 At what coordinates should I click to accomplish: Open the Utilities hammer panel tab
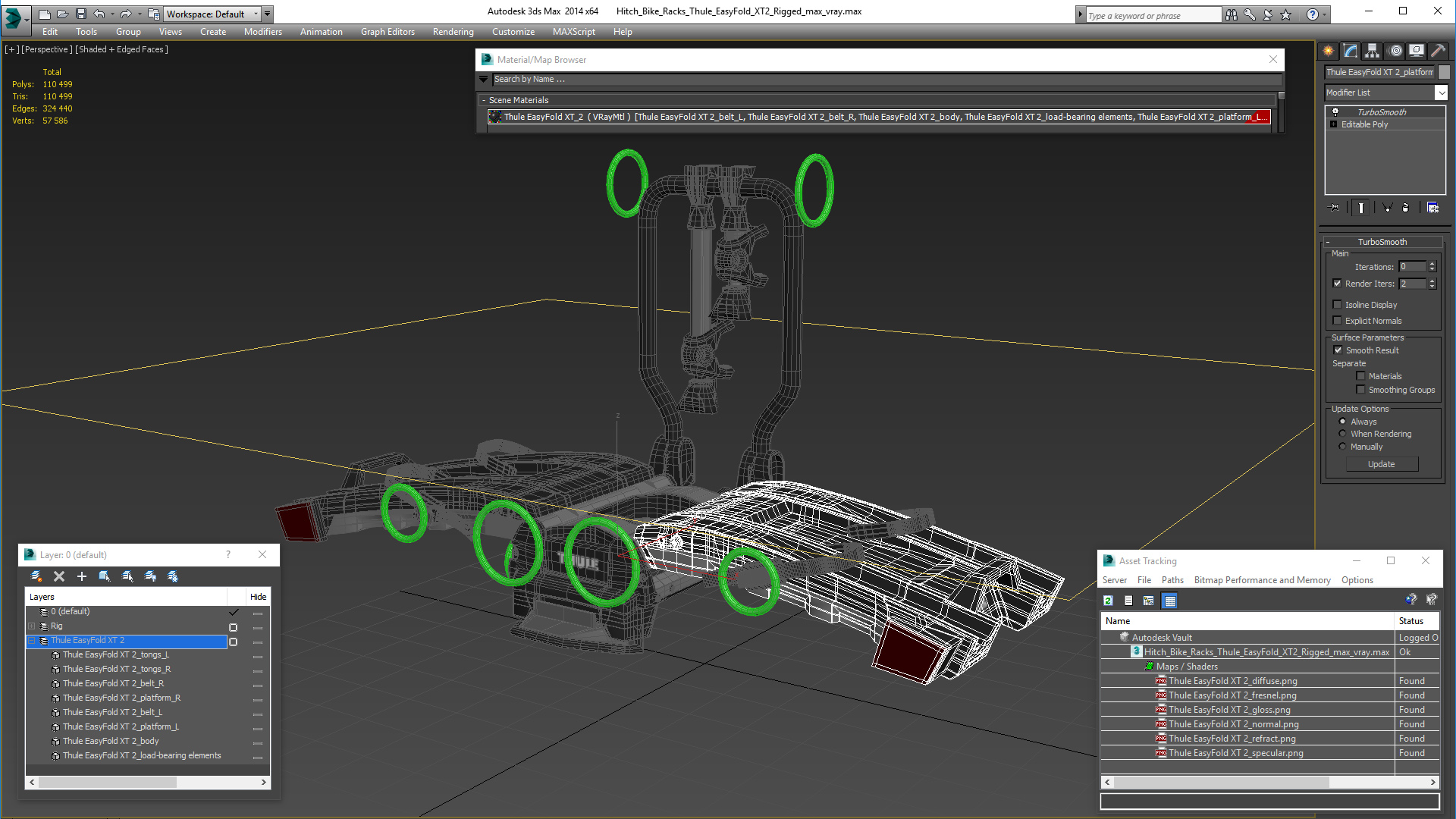coord(1438,51)
